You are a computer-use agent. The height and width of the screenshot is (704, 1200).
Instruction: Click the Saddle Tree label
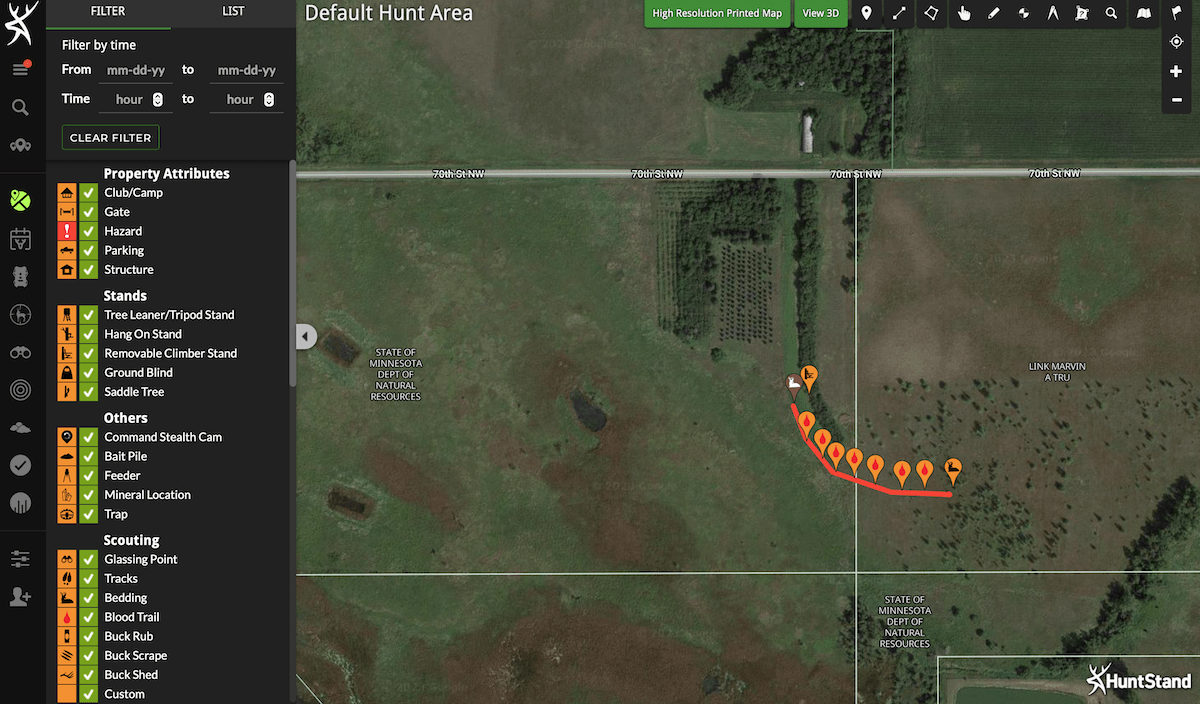pos(134,392)
